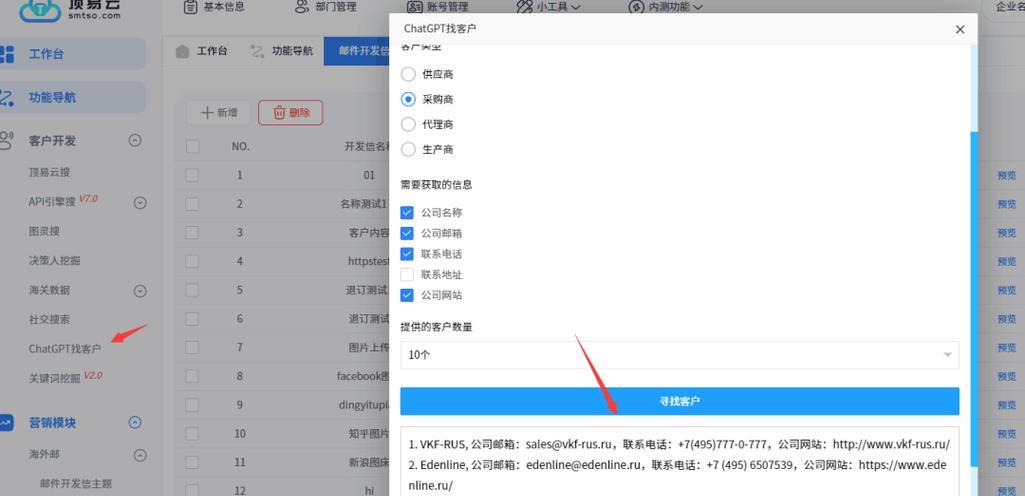Open 图灵搜 in the sidebar
The height and width of the screenshot is (496, 1025).
pos(44,231)
